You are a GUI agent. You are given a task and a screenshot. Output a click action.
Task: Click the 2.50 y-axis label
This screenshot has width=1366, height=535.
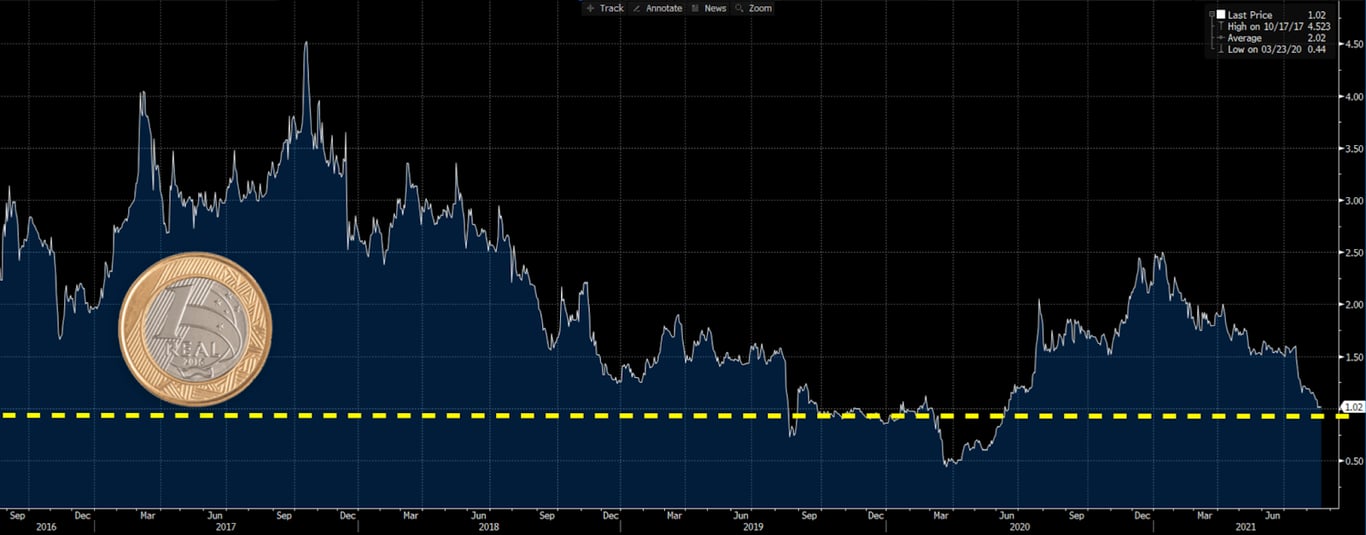click(x=1354, y=252)
